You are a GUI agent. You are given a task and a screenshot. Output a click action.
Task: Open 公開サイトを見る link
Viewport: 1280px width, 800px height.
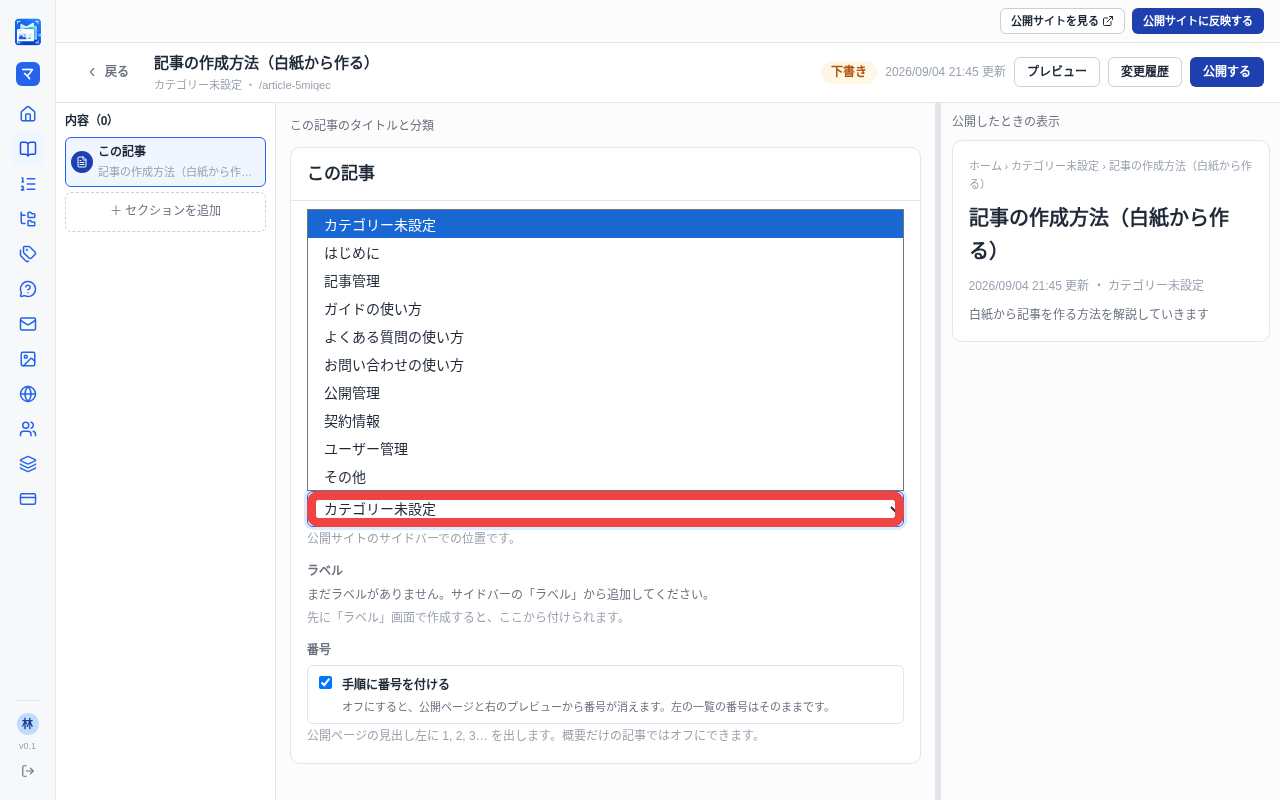(x=1062, y=21)
